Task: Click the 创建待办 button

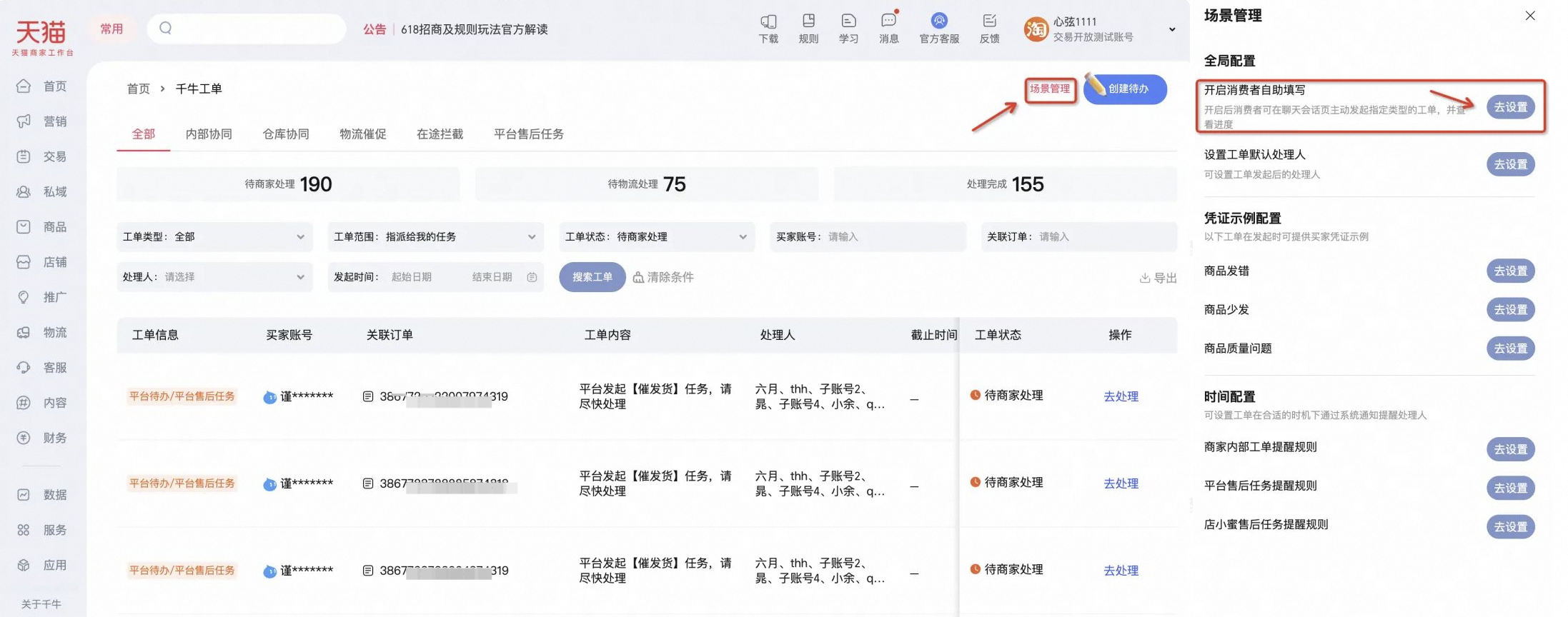Action: [x=1126, y=89]
